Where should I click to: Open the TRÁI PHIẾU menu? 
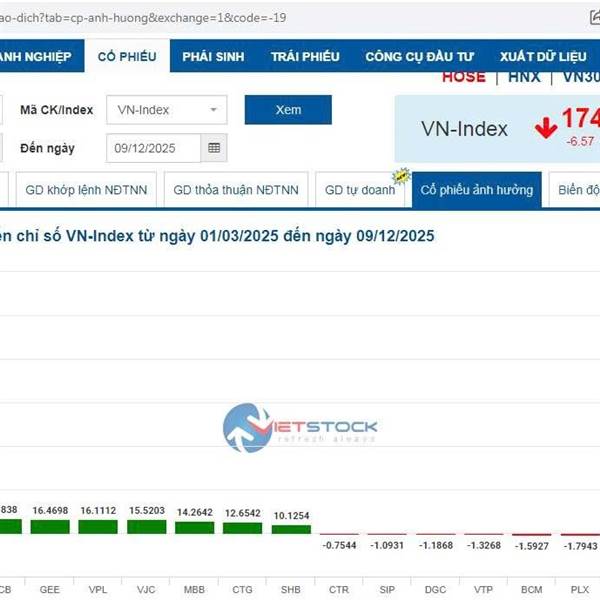tap(305, 57)
